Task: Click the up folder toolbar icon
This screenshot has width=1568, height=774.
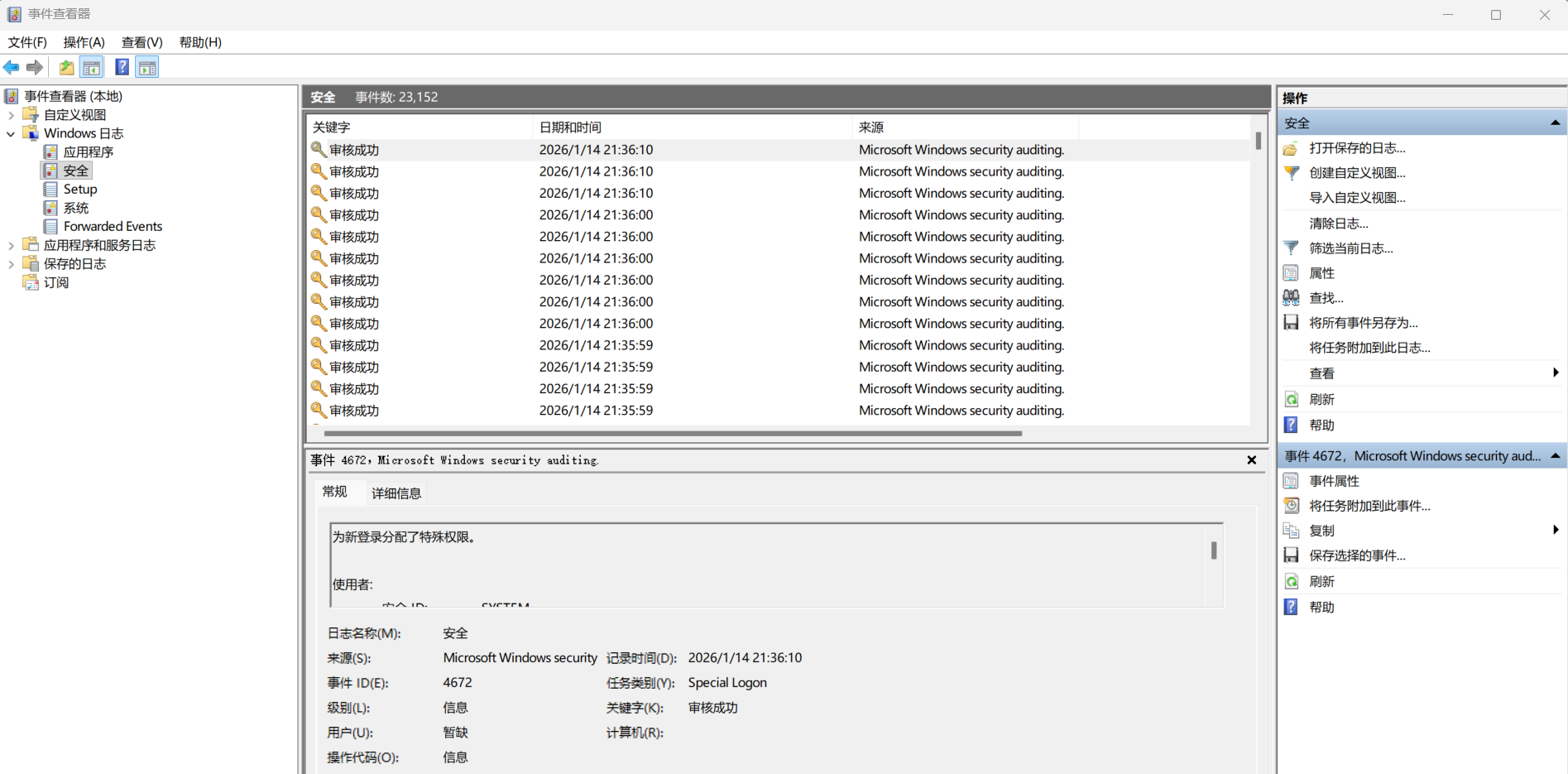Action: [66, 68]
